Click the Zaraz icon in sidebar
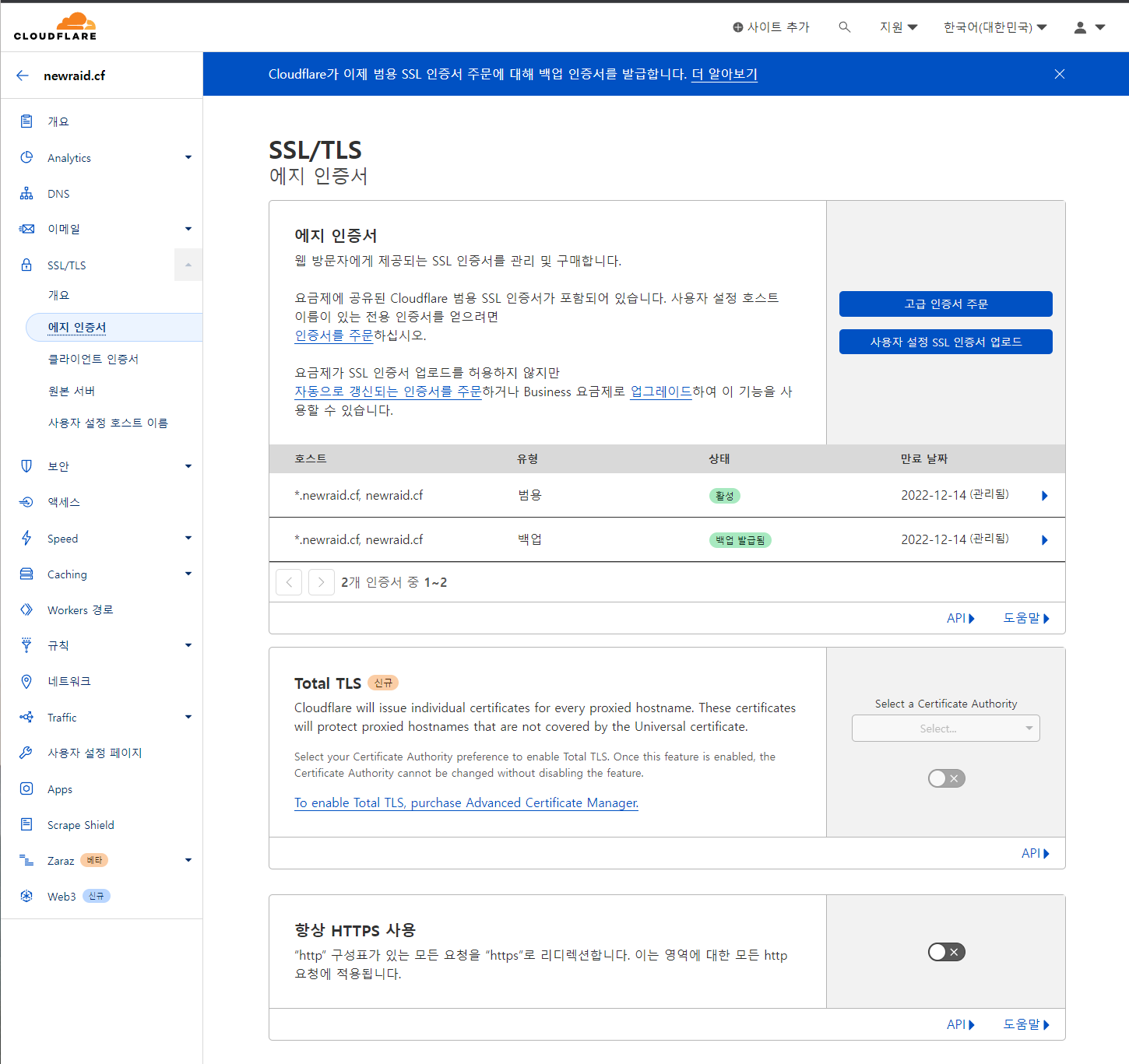Viewport: 1129px width, 1064px height. (26, 860)
